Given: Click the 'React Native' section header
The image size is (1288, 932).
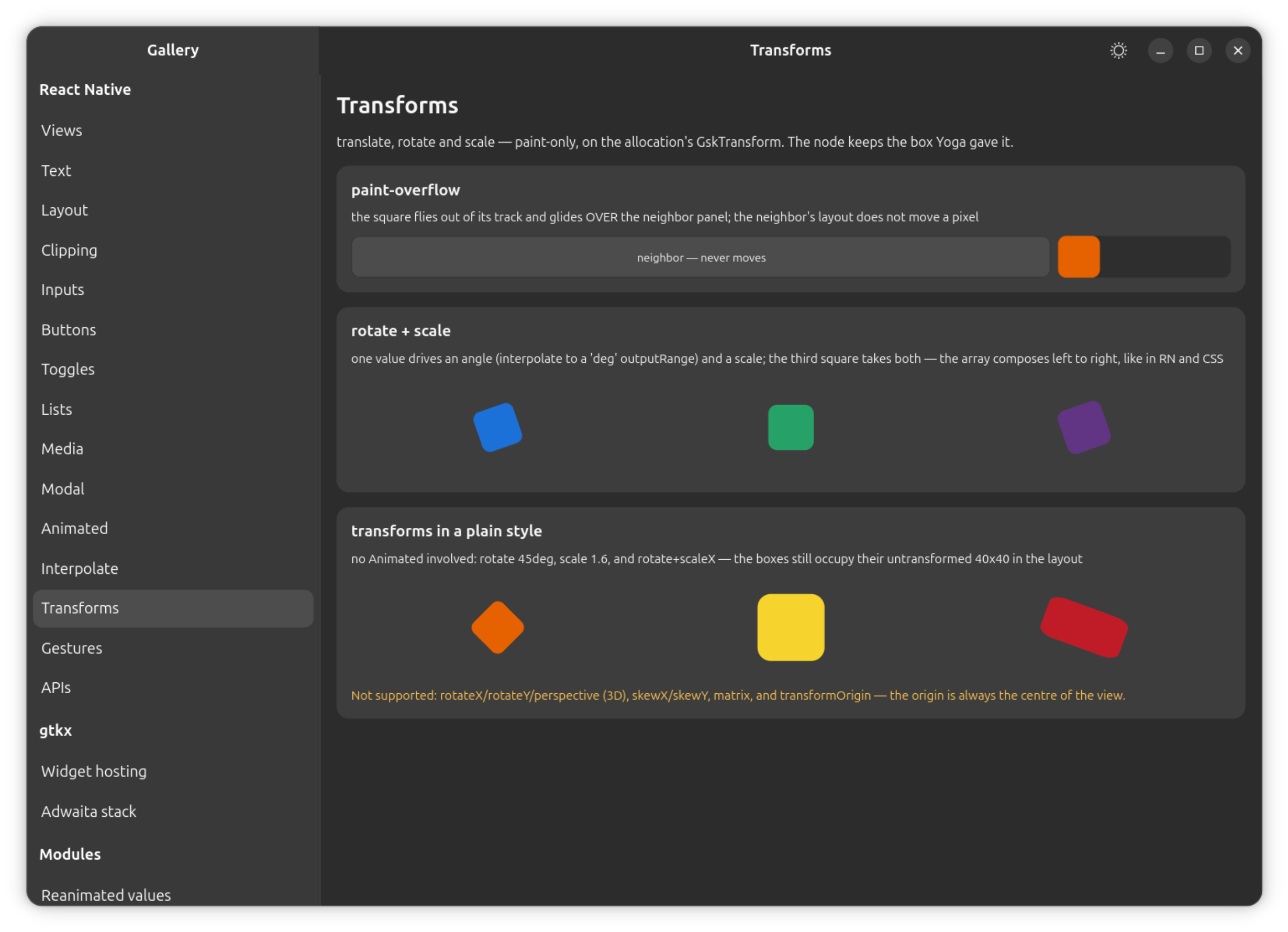Looking at the screenshot, I should pyautogui.click(x=85, y=89).
